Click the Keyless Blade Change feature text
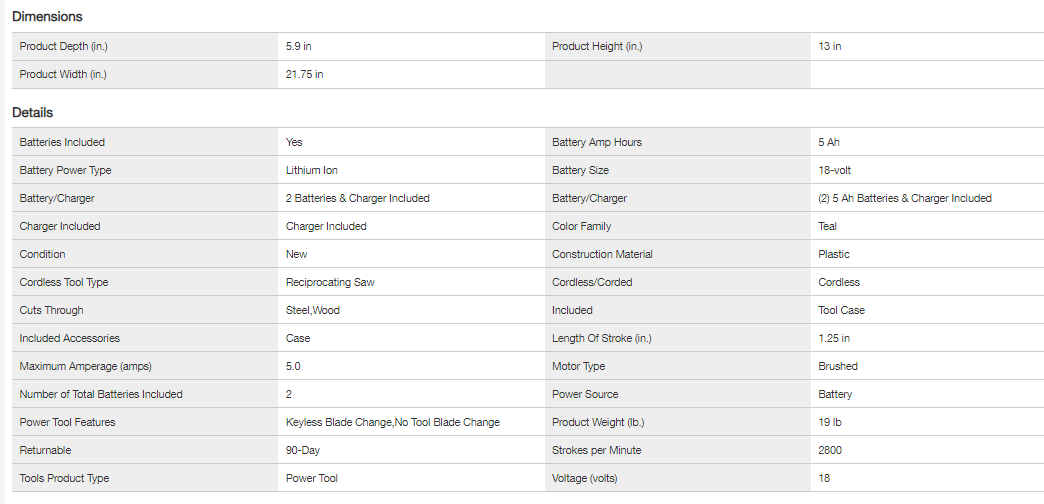 [335, 422]
